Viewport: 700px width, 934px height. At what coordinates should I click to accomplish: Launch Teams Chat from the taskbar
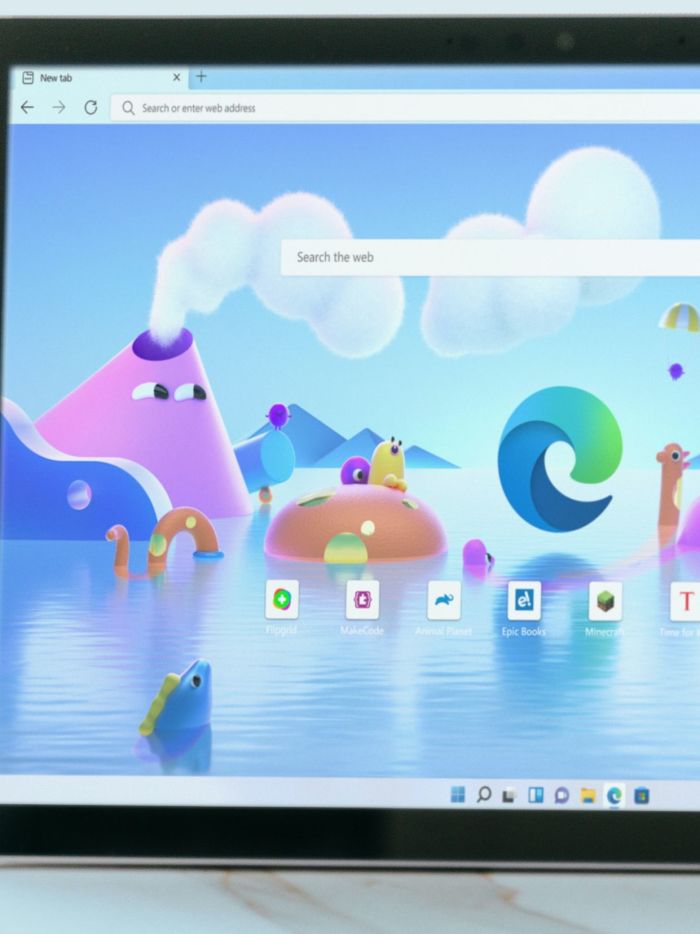562,795
